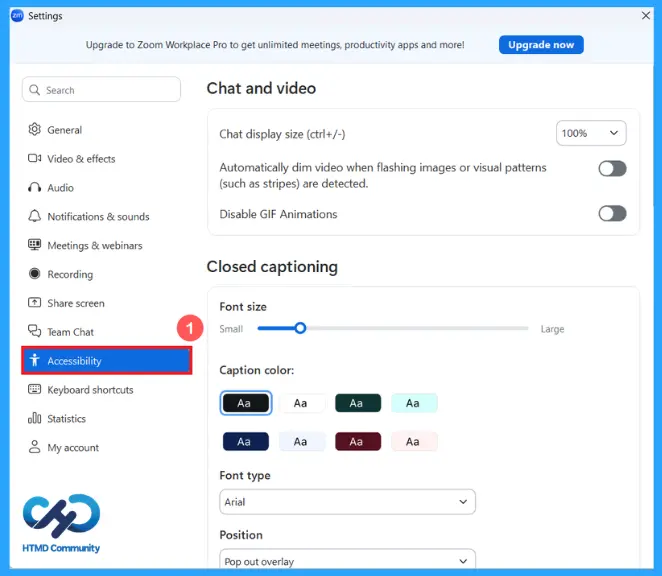Open the Chat display size 100% dropdown
The image size is (662, 576).
click(591, 133)
